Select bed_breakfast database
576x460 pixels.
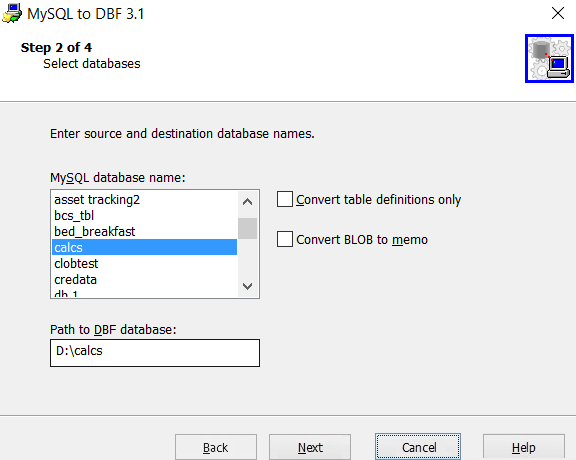point(144,231)
